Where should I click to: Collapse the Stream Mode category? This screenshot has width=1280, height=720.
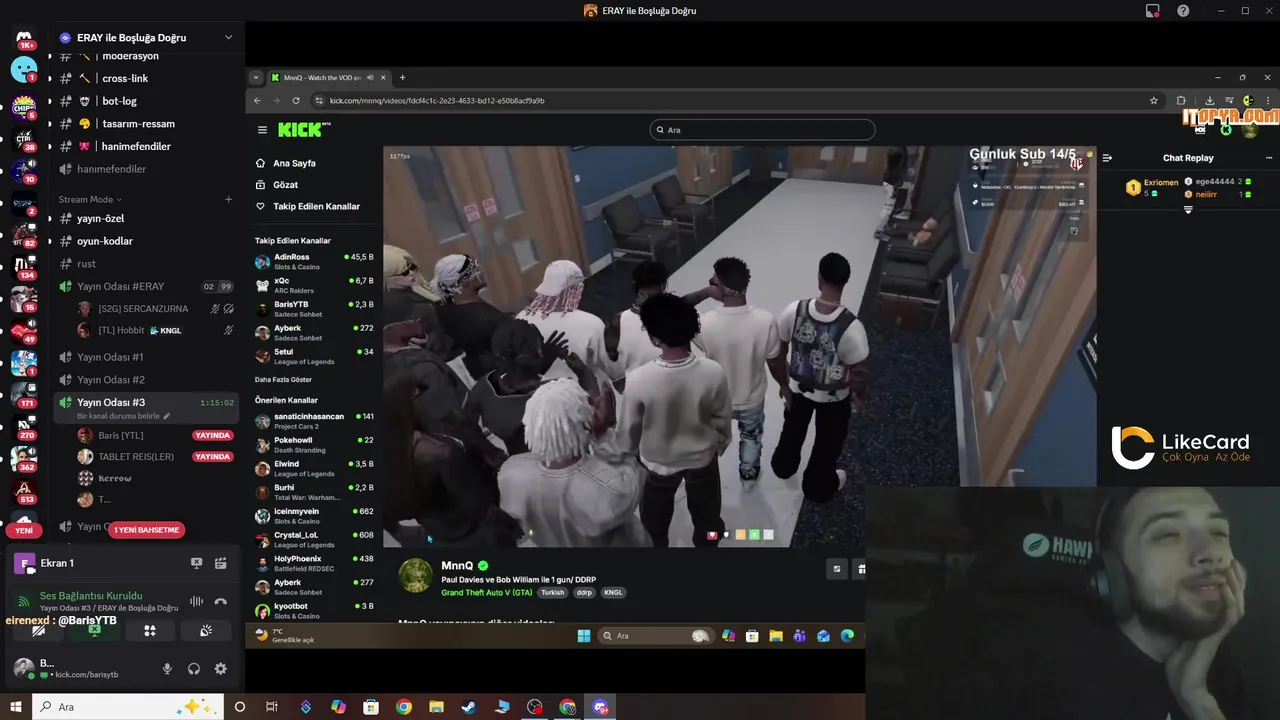[89, 199]
